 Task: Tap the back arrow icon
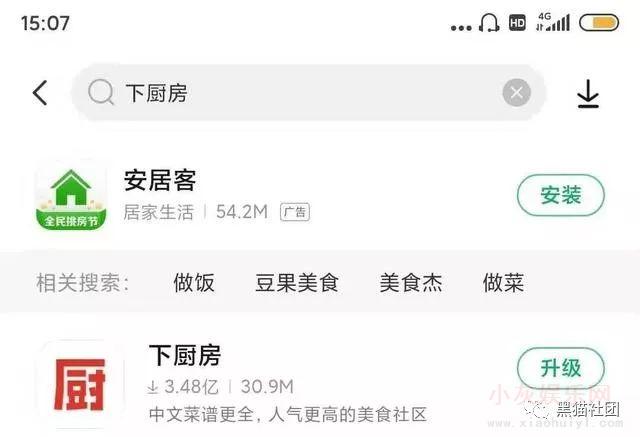[x=40, y=93]
